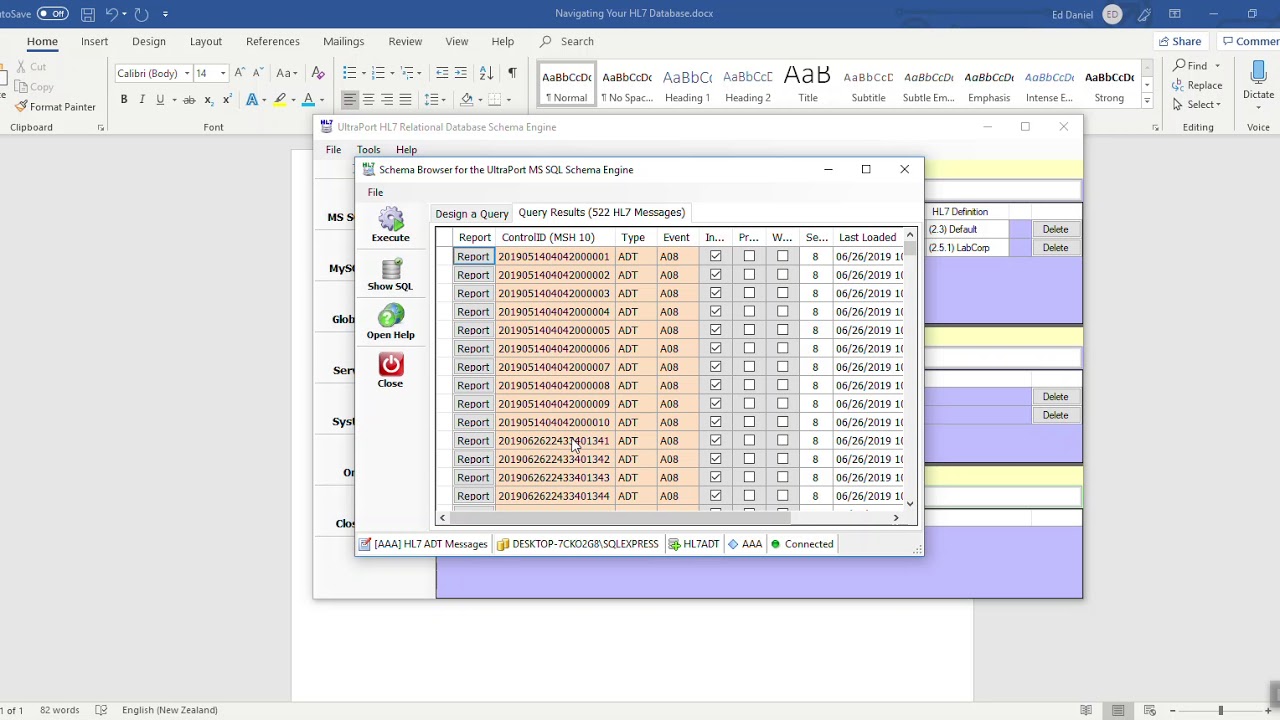The width and height of the screenshot is (1280, 720).
Task: Click Report button for ControlID ending 01342
Action: pos(473,459)
